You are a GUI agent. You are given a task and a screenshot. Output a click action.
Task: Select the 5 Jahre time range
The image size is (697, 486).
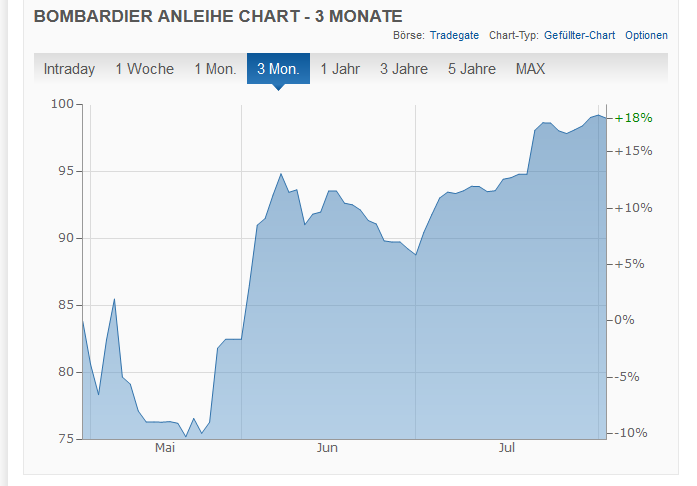pos(472,69)
